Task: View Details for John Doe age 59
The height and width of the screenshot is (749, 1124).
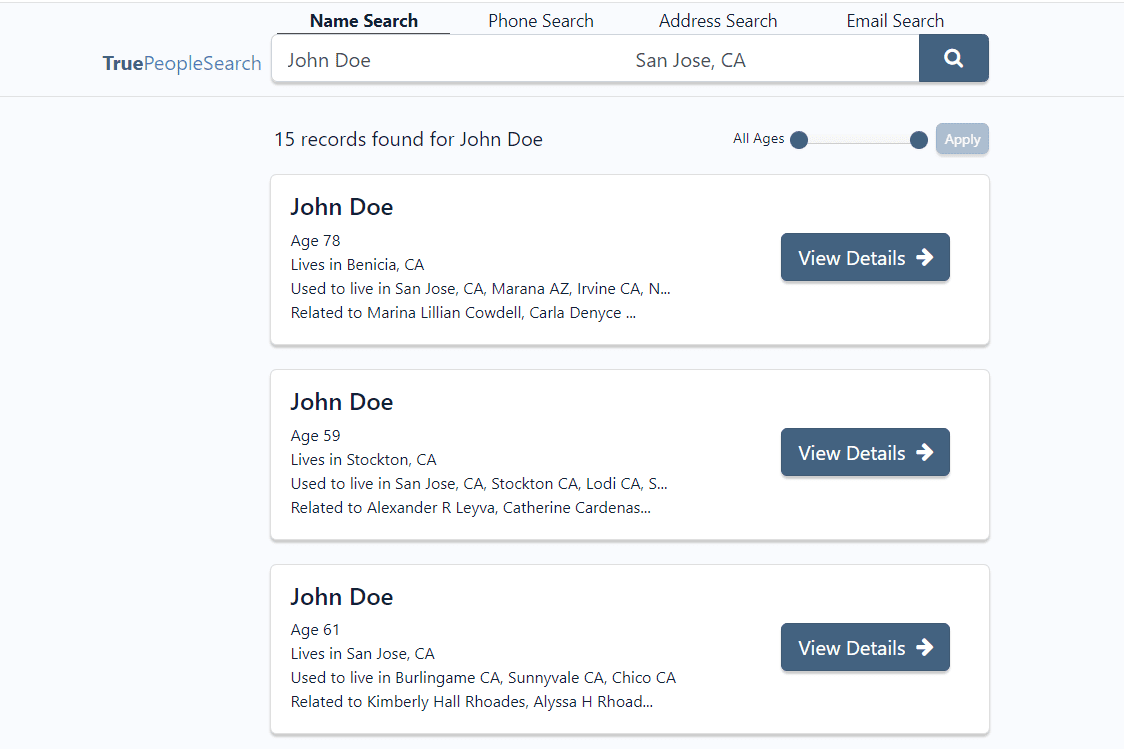Action: [865, 453]
